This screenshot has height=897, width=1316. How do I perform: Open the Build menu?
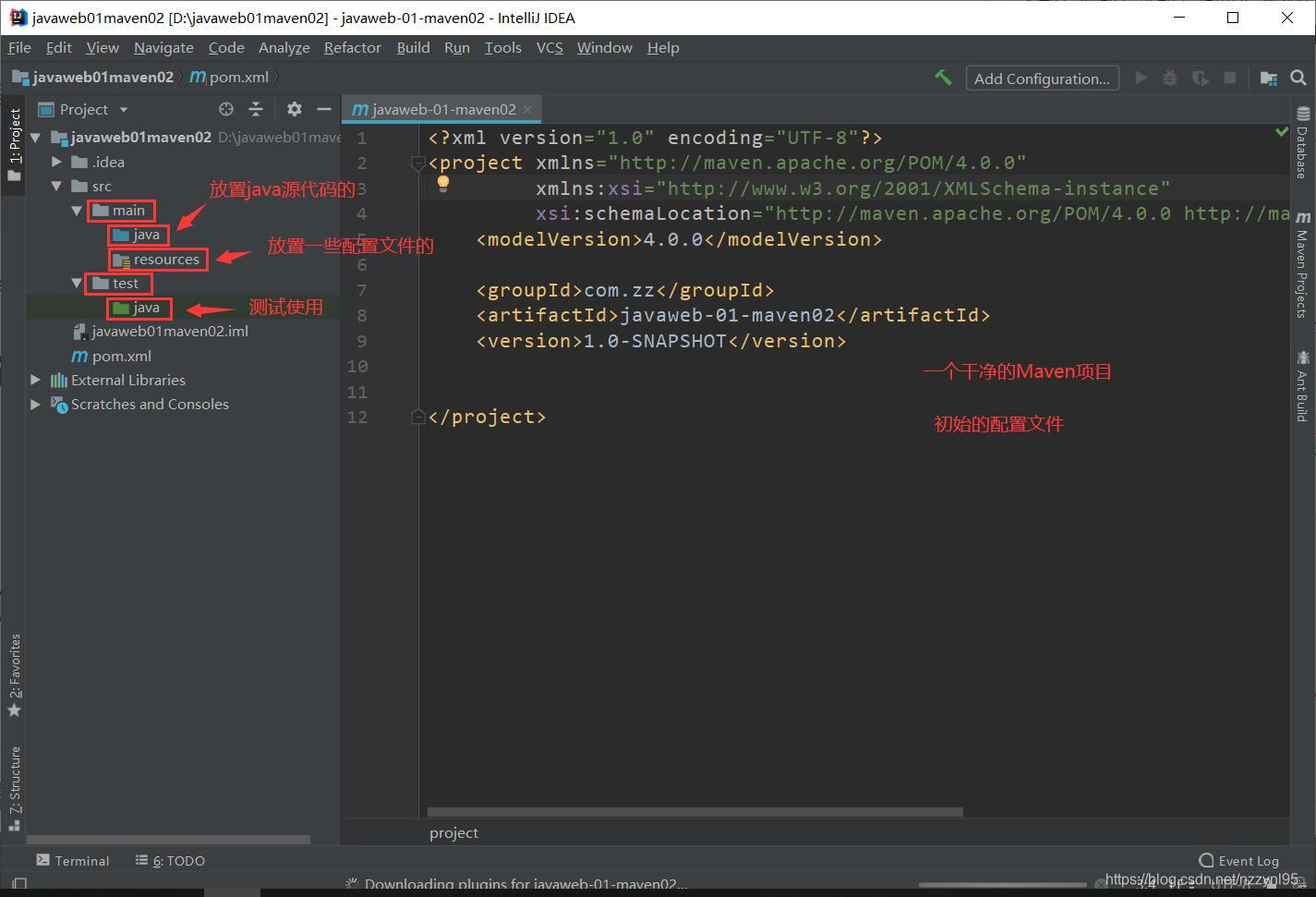[413, 47]
